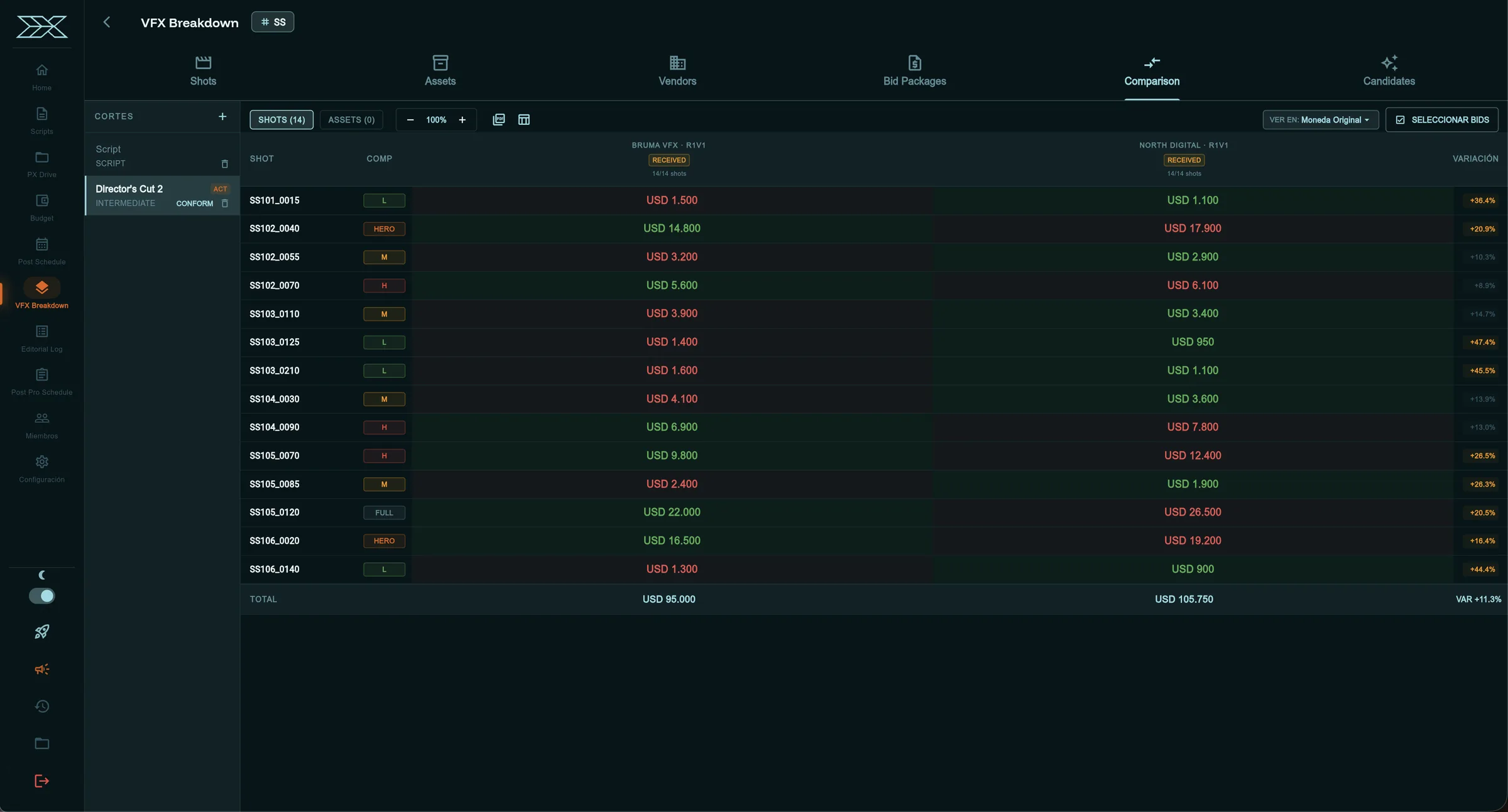Viewport: 1508px width, 812px height.
Task: Open Post Pro Schedule in the sidebar
Action: (x=42, y=382)
